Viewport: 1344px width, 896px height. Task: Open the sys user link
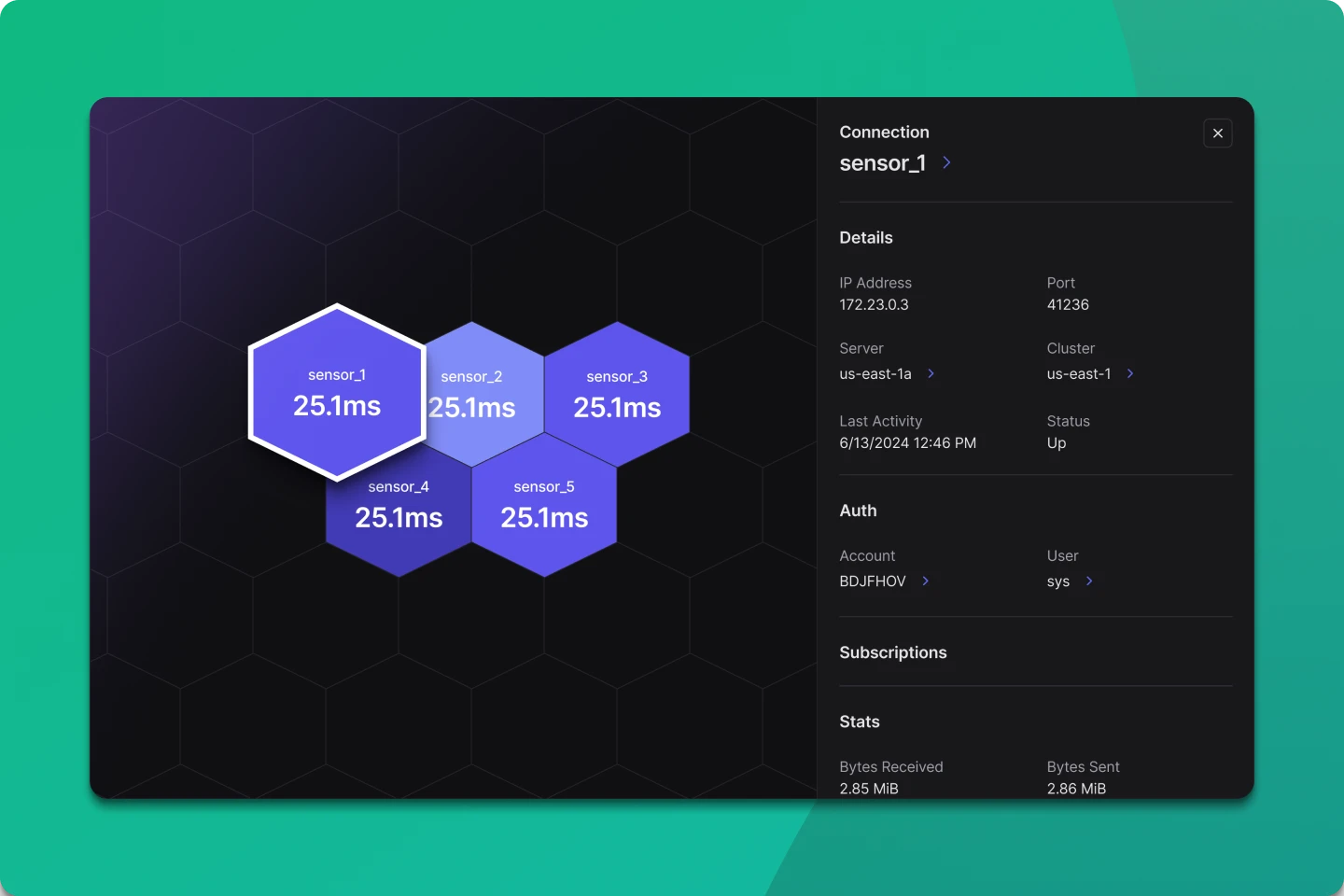click(1058, 581)
